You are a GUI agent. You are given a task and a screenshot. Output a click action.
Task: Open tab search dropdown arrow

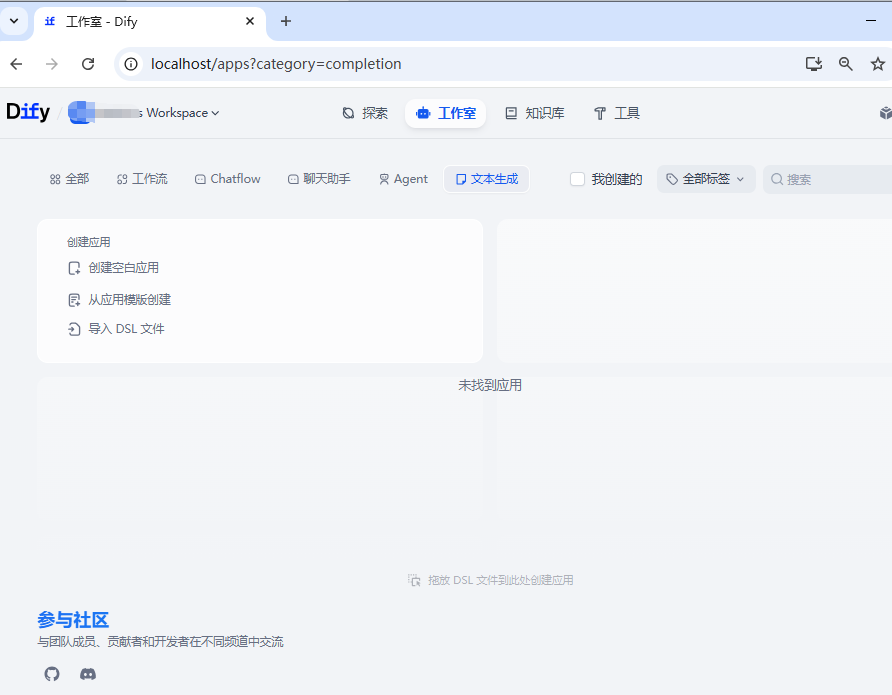coord(14,22)
